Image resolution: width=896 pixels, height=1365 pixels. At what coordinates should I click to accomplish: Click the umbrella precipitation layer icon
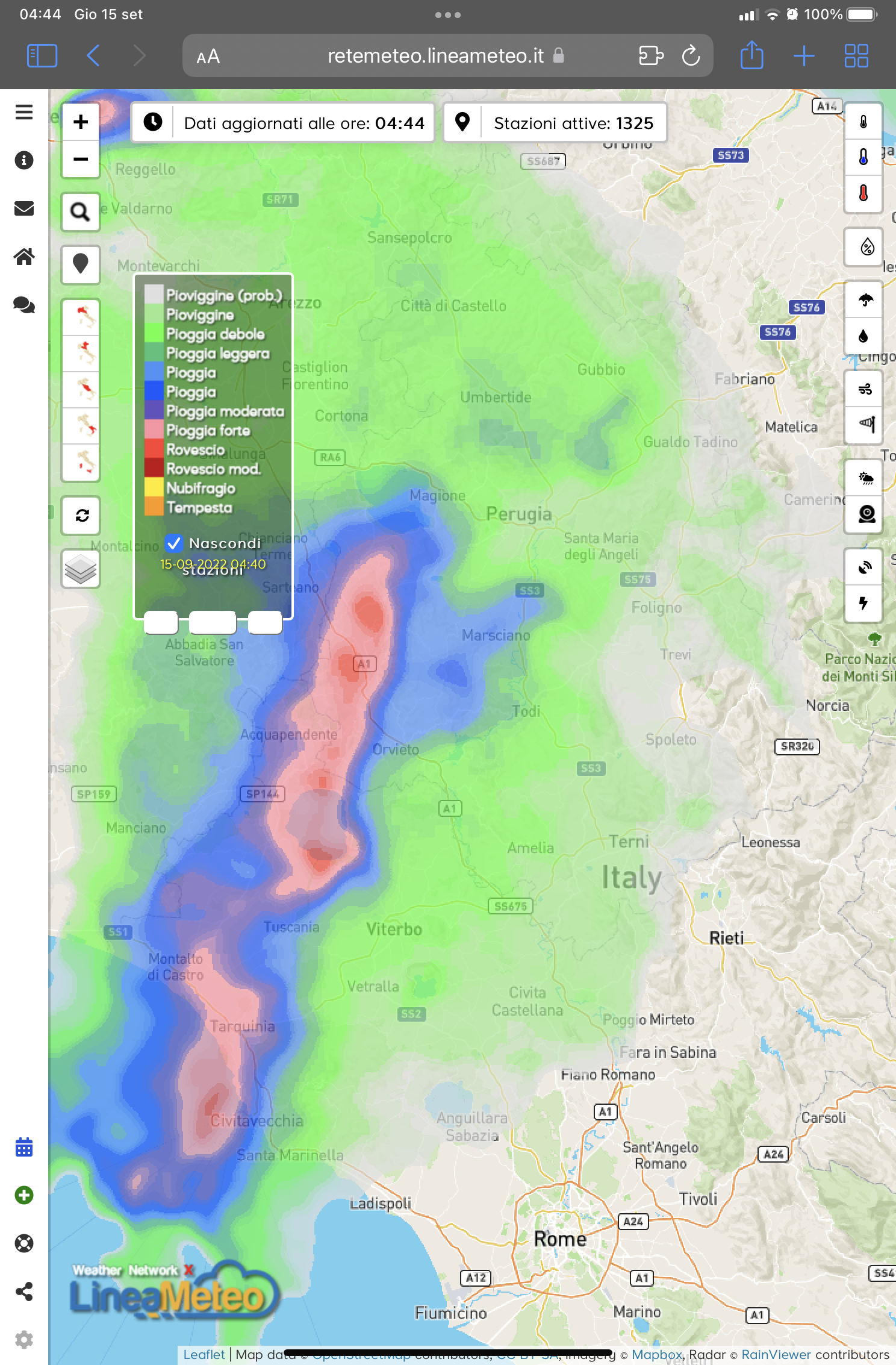[x=865, y=300]
